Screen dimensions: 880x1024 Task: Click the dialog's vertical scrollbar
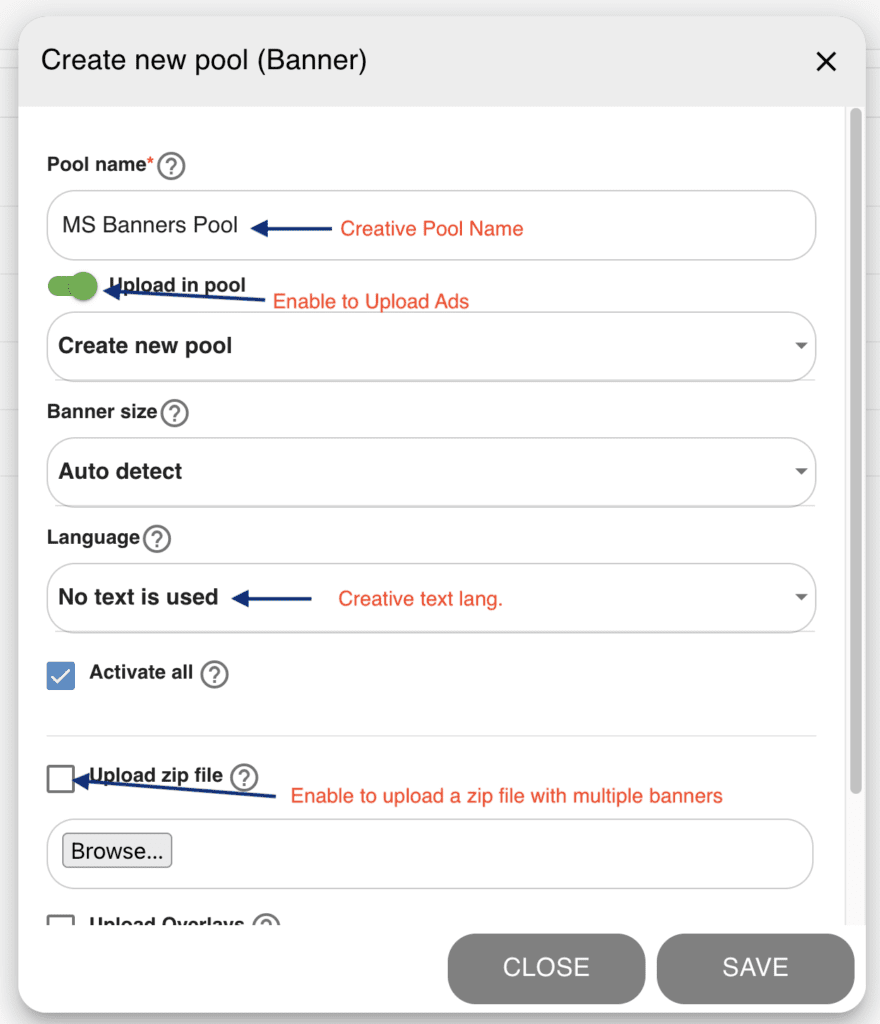tap(855, 451)
